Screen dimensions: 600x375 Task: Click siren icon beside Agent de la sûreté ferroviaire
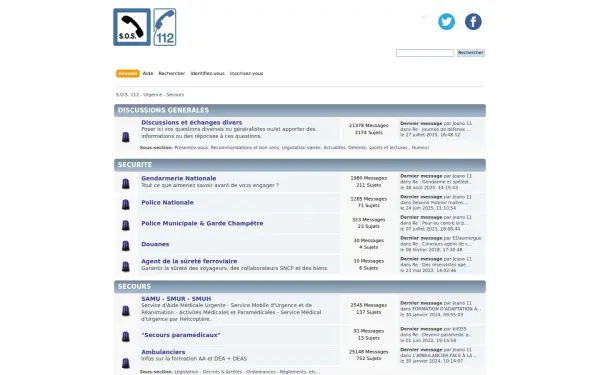pyautogui.click(x=126, y=266)
